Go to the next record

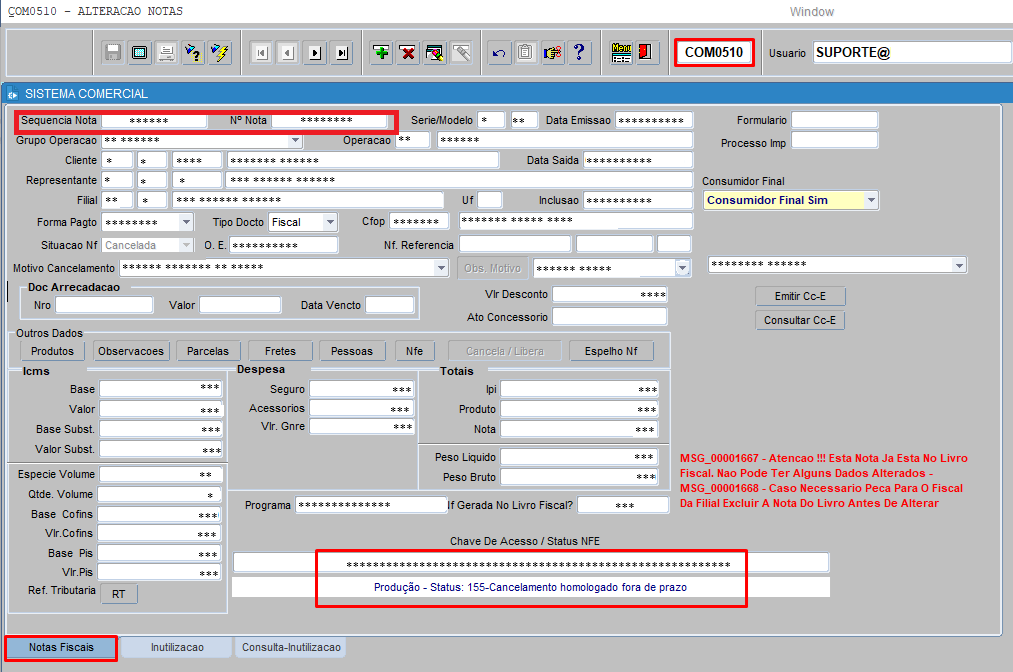(315, 53)
